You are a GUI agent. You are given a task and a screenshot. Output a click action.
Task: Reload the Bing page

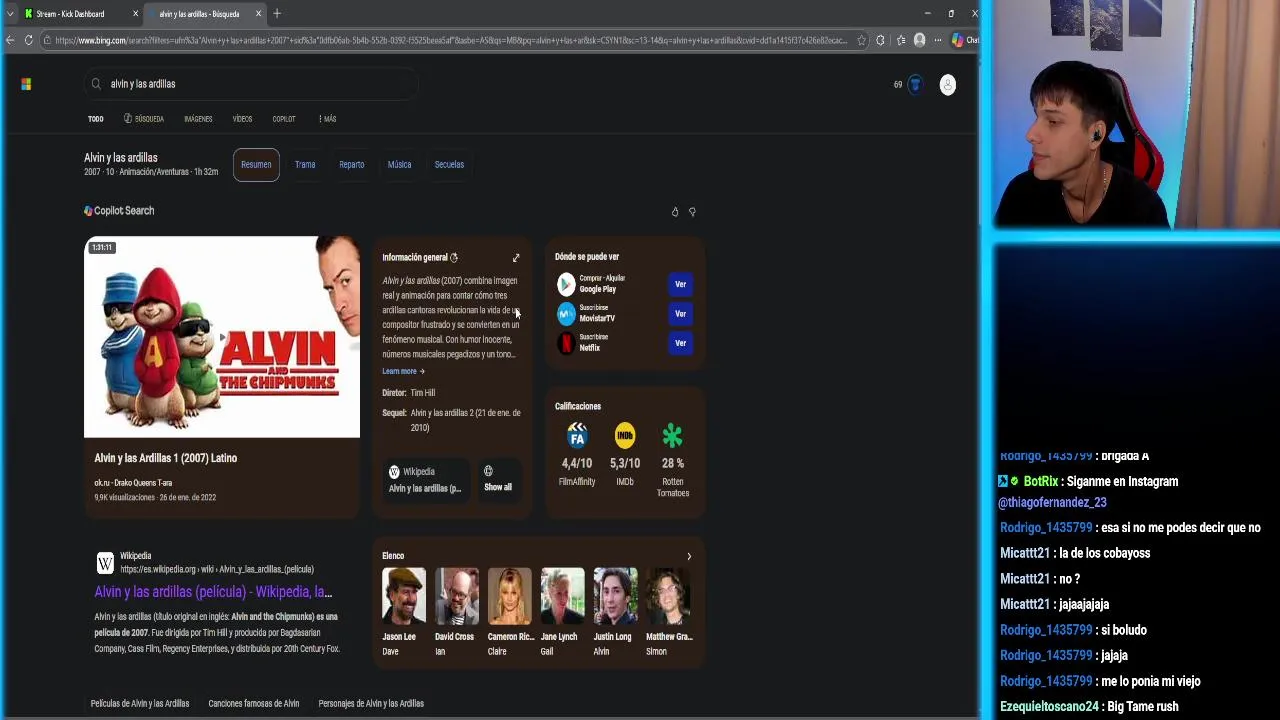[x=29, y=40]
